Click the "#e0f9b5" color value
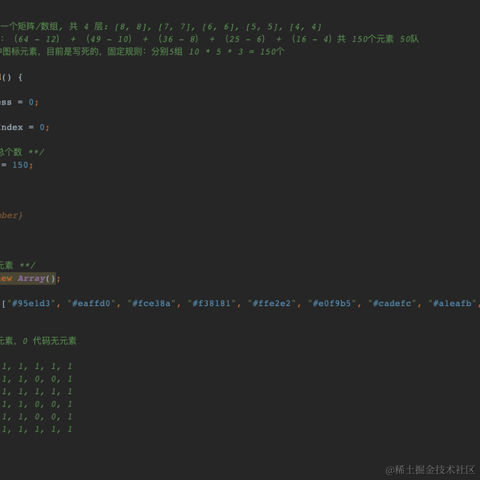This screenshot has height=480, width=480. point(332,303)
